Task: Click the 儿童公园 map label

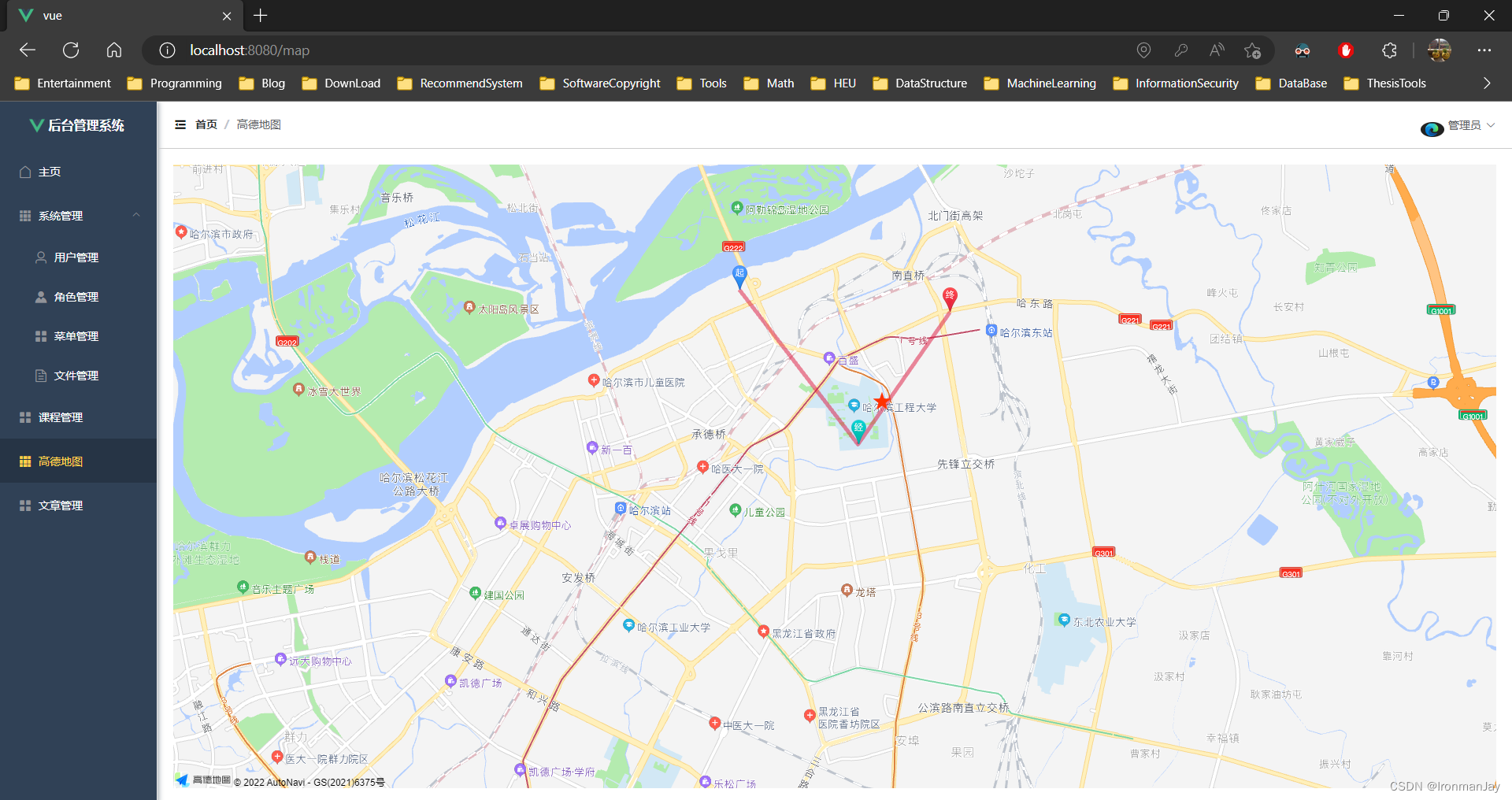Action: 765,512
